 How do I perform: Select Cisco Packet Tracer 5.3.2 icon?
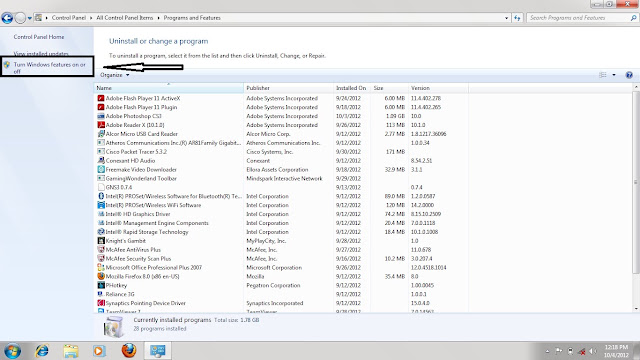[x=101, y=152]
